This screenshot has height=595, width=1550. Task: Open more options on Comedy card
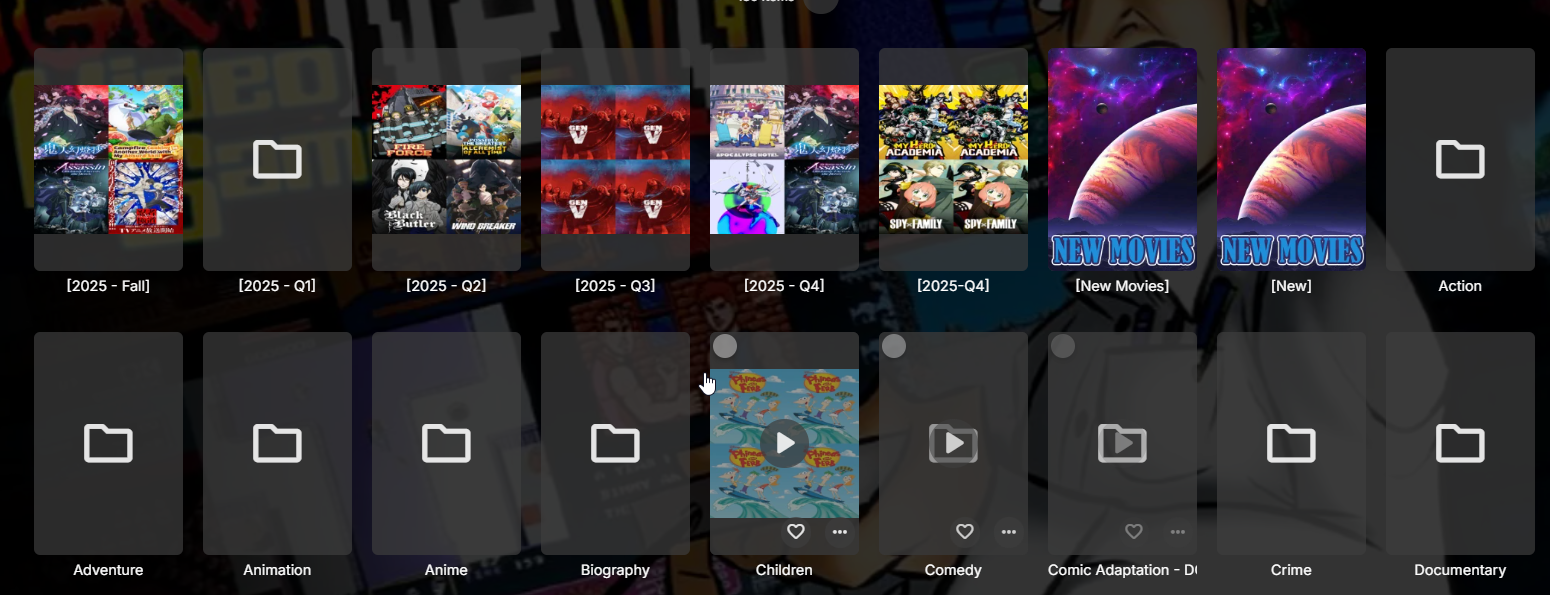(1009, 532)
